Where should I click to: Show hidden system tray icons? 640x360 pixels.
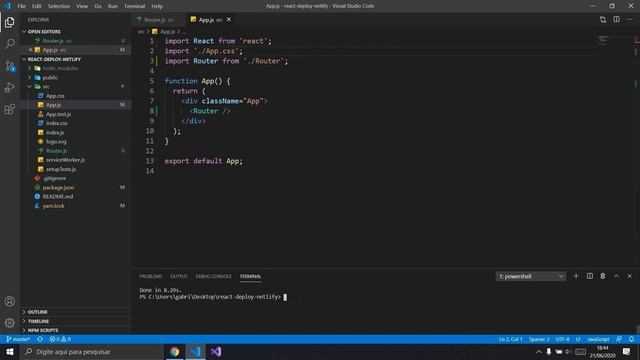pyautogui.click(x=539, y=352)
